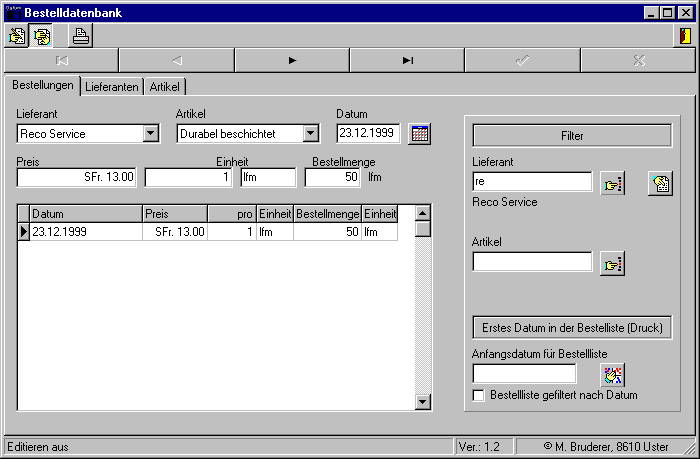Click the exit door icon at top right
Screen dimensions: 700x459
tap(684, 36)
